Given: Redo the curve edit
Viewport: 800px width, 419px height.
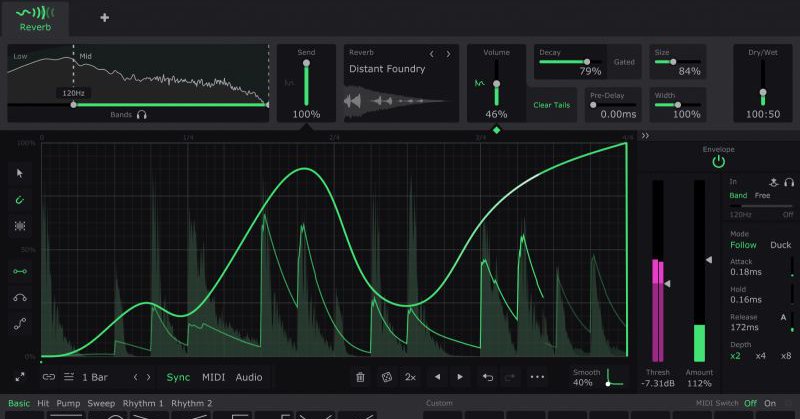Looking at the screenshot, I should click(x=510, y=377).
